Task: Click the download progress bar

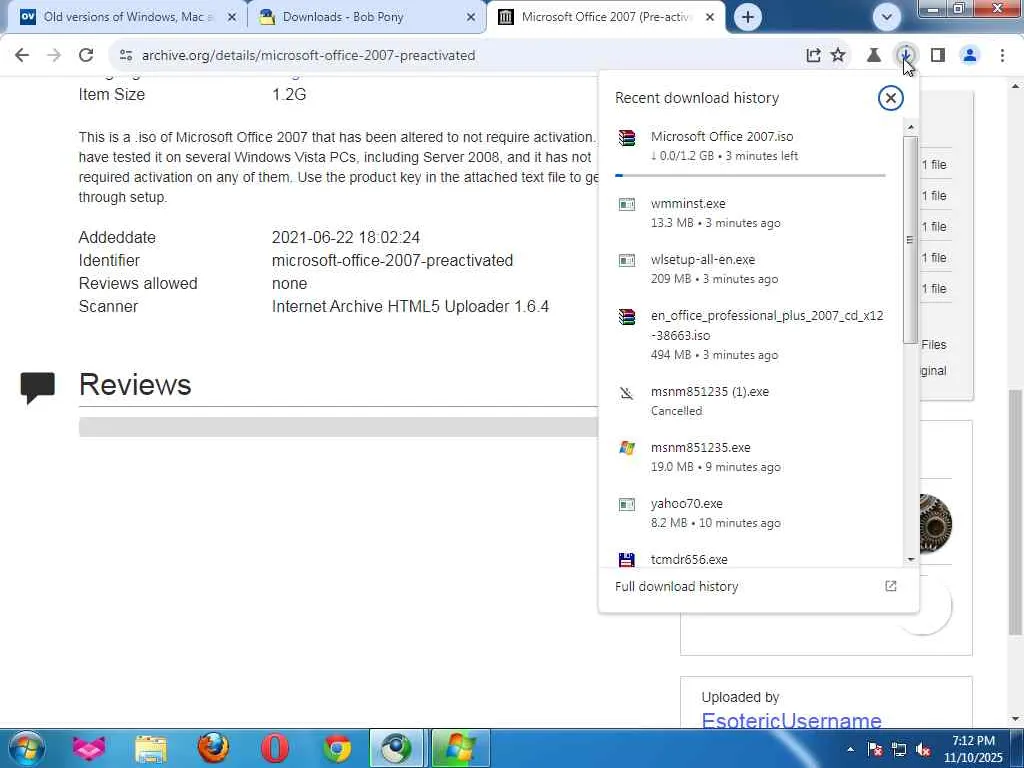Action: pos(750,175)
